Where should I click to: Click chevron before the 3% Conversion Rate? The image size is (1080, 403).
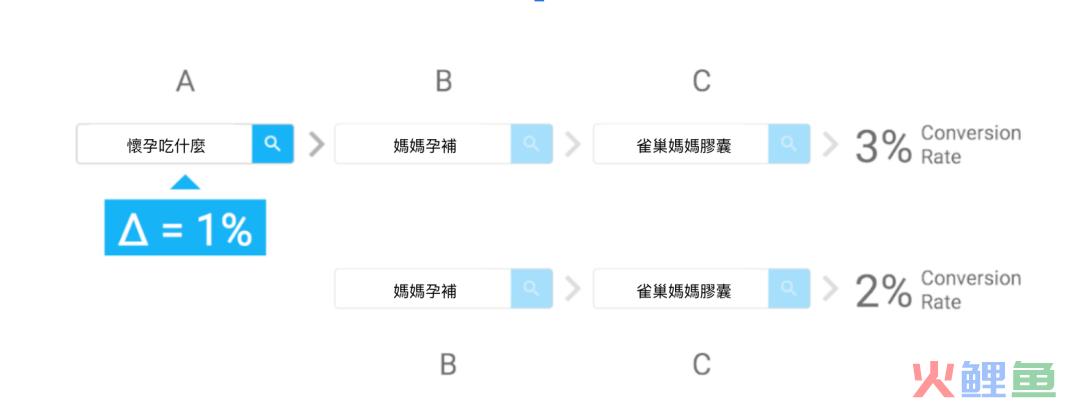click(x=831, y=145)
